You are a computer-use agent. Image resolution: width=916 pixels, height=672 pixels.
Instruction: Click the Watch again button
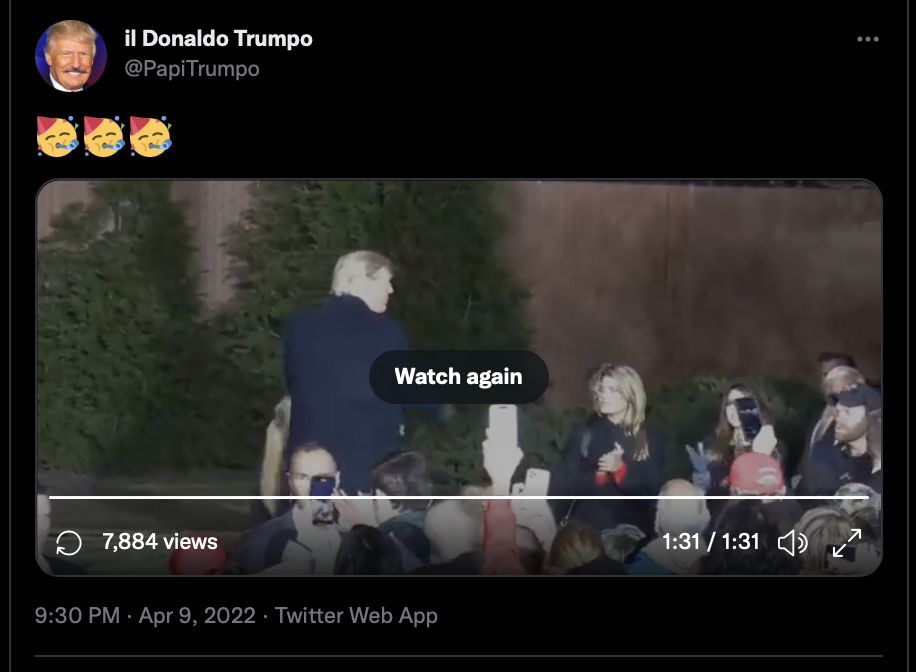(x=459, y=376)
